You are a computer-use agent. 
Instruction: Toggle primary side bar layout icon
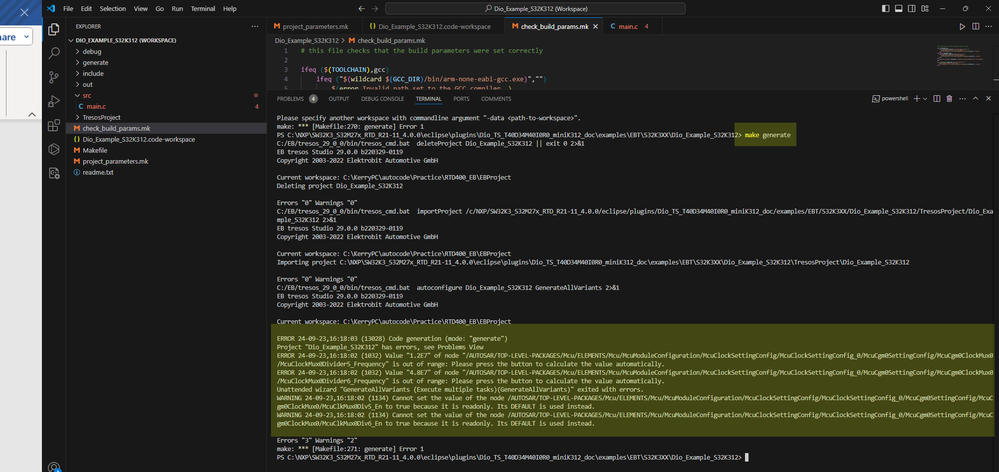click(886, 8)
